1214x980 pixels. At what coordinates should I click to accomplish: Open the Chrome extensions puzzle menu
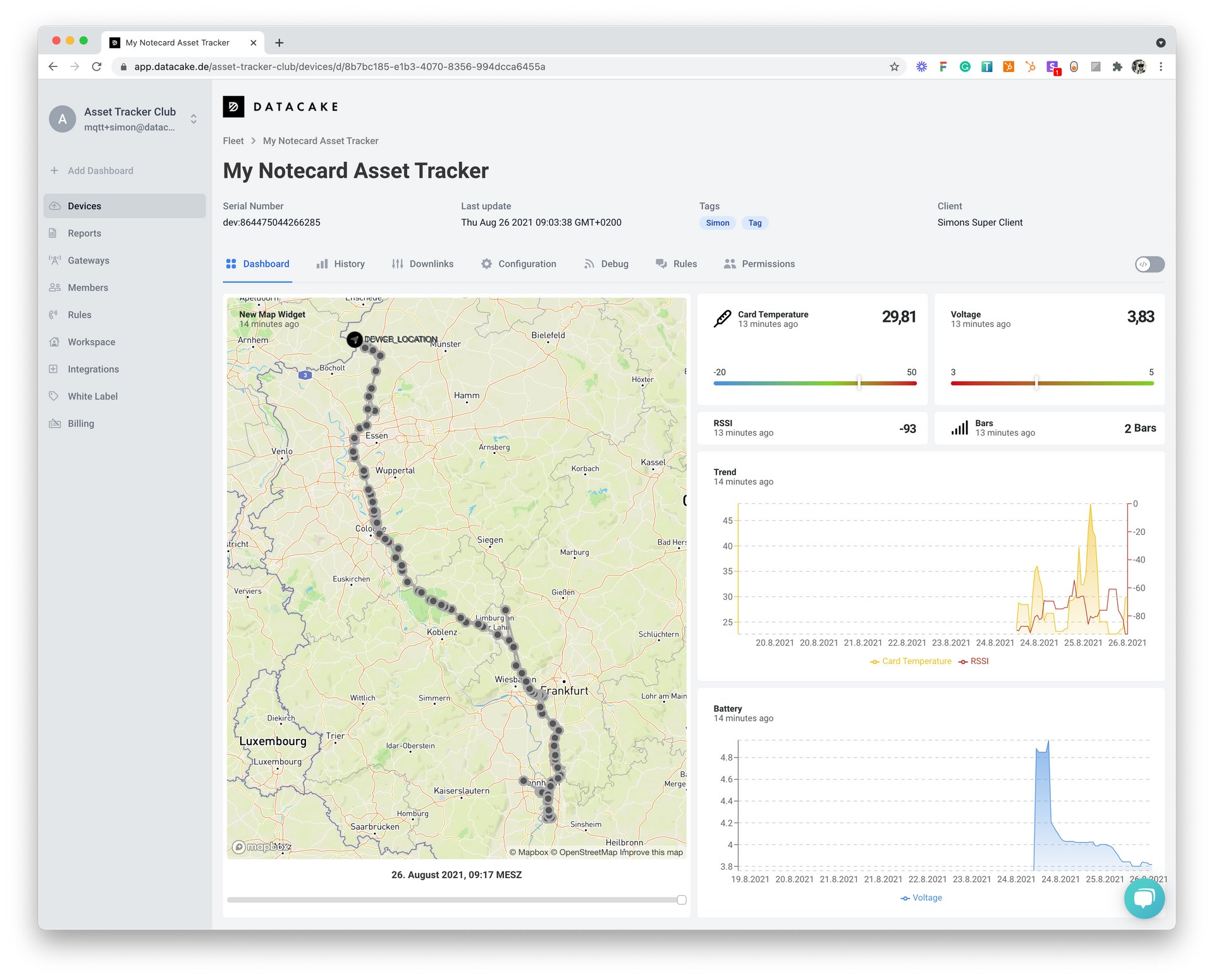[x=1117, y=66]
